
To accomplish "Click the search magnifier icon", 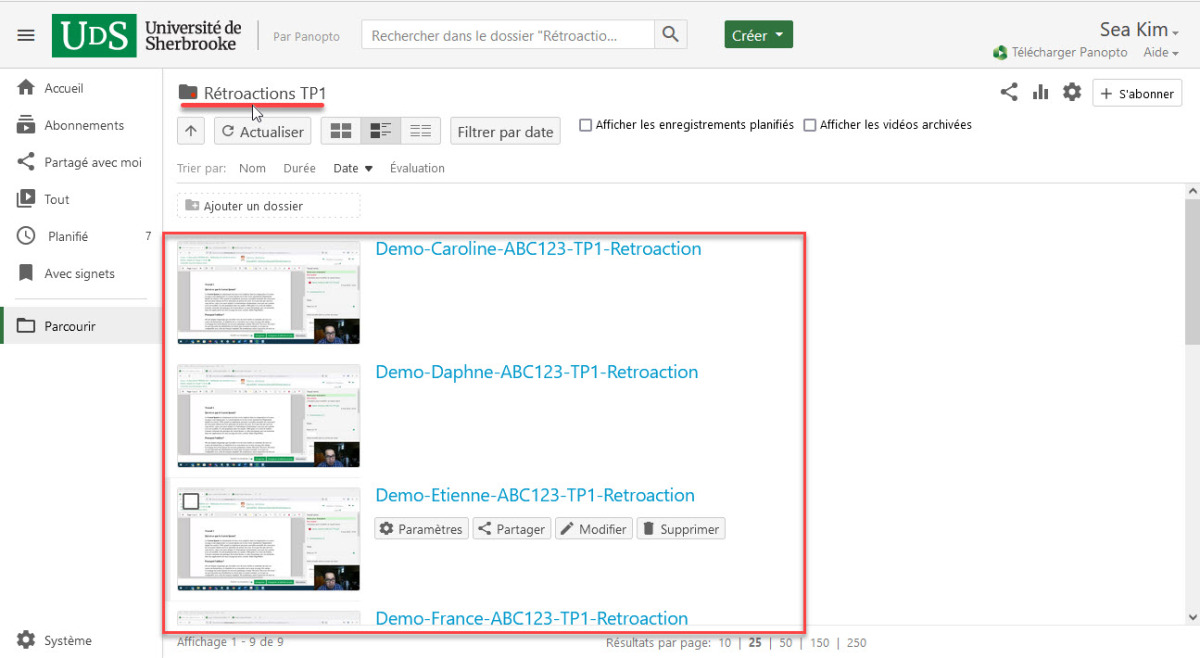I will click(670, 35).
